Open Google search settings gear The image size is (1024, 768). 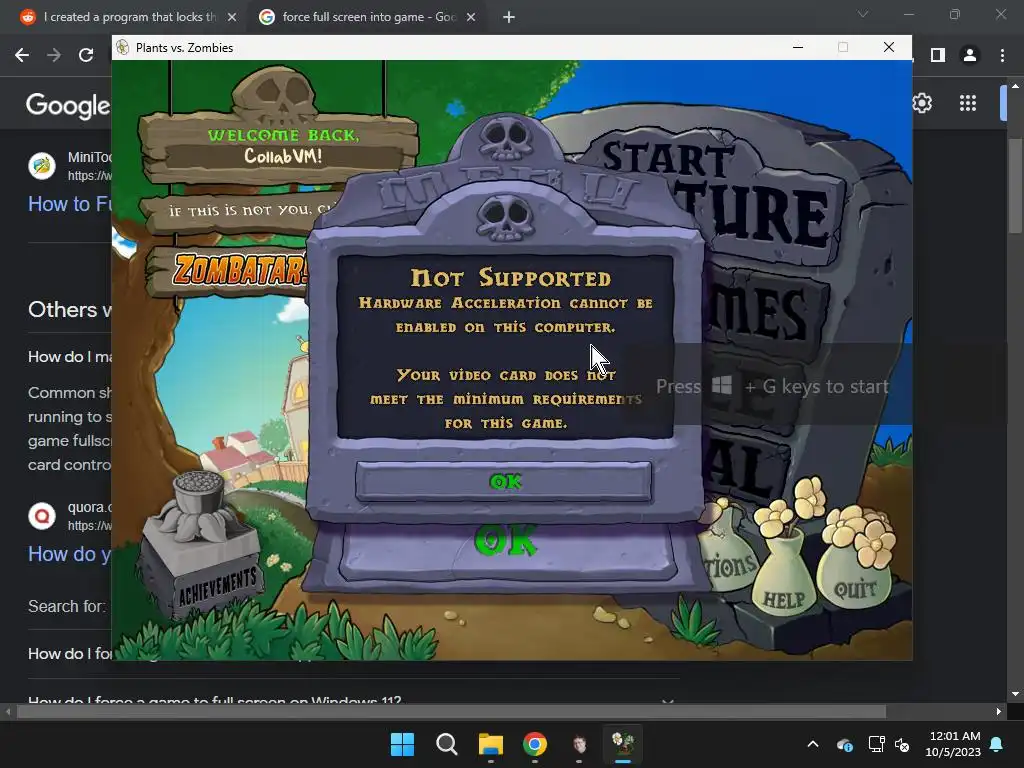[x=921, y=103]
